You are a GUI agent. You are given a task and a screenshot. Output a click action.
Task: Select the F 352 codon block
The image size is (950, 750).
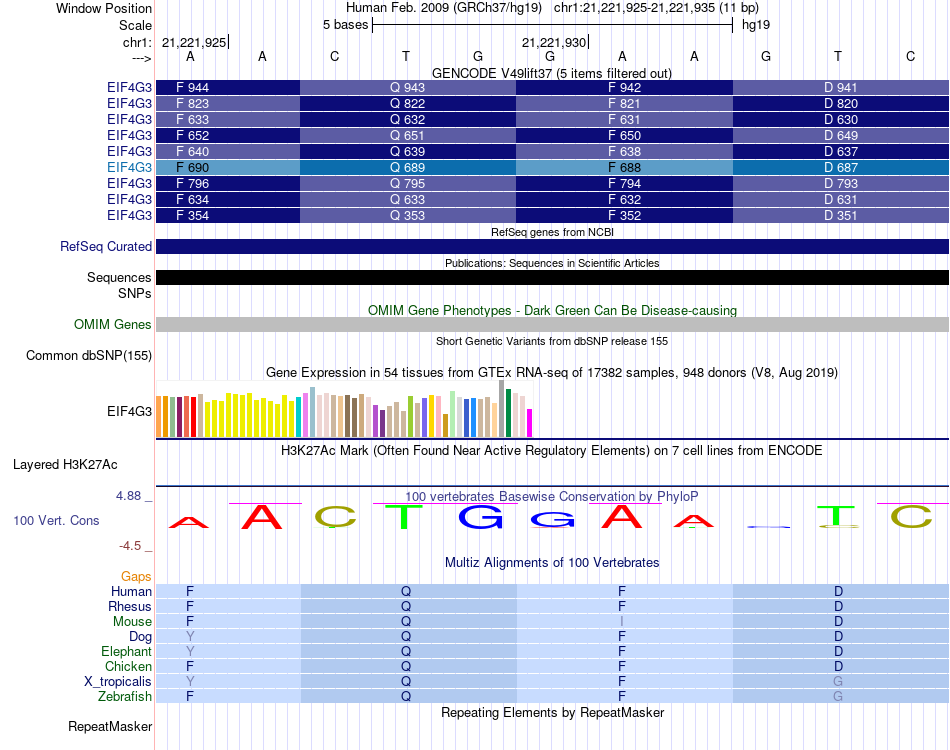point(625,215)
